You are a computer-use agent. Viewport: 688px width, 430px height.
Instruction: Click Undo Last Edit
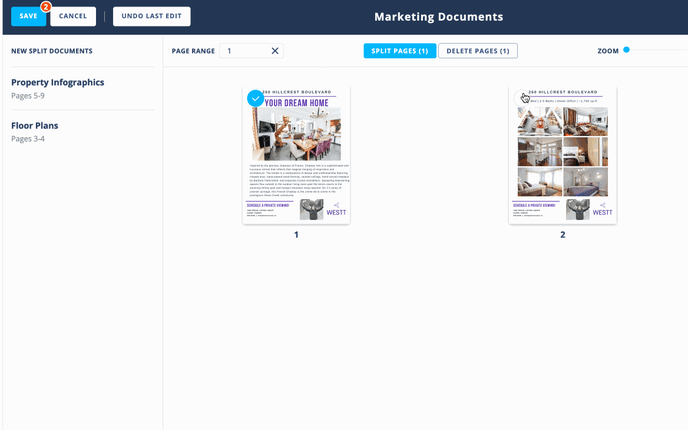(150, 16)
